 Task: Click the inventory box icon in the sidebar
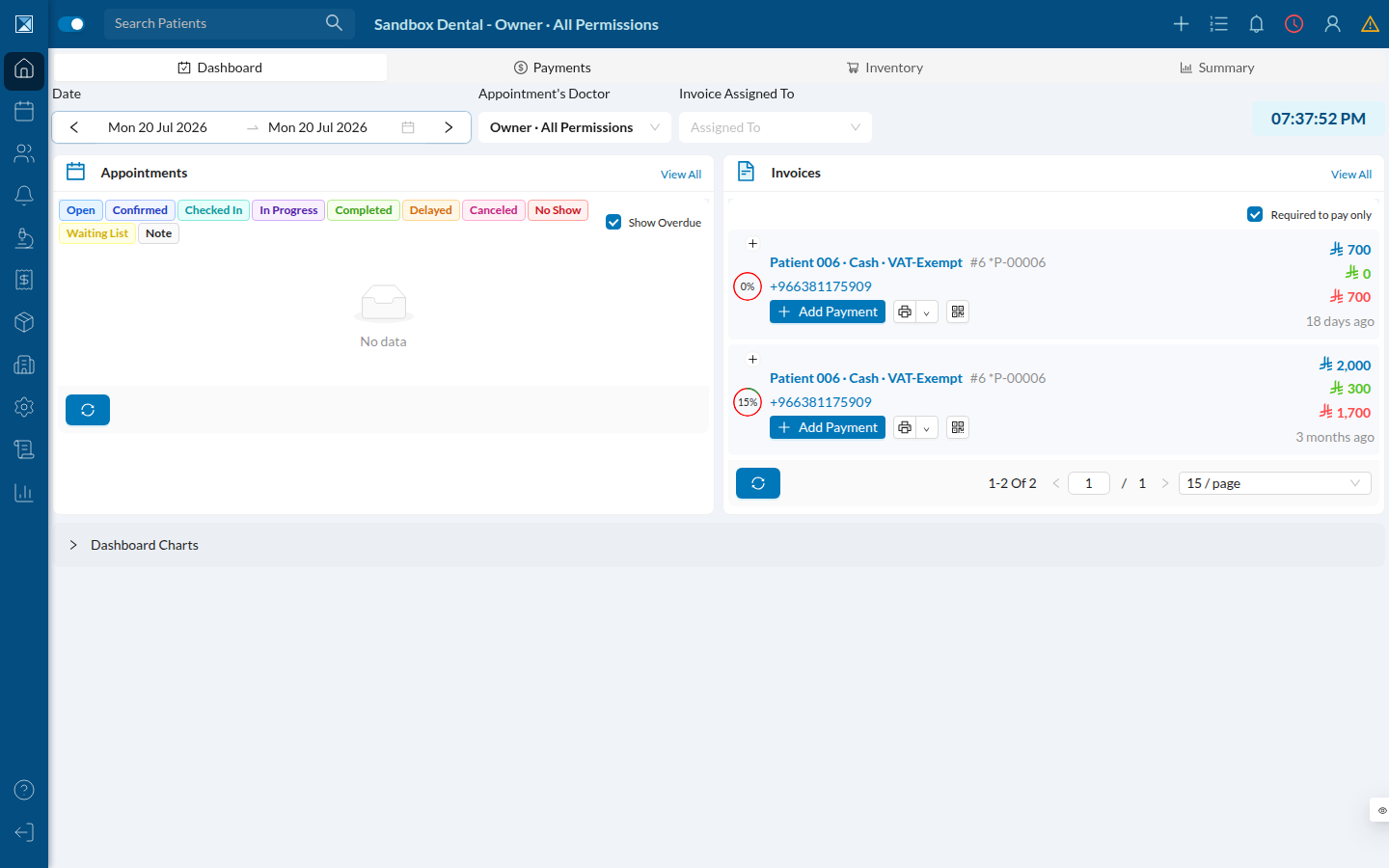coord(24,322)
